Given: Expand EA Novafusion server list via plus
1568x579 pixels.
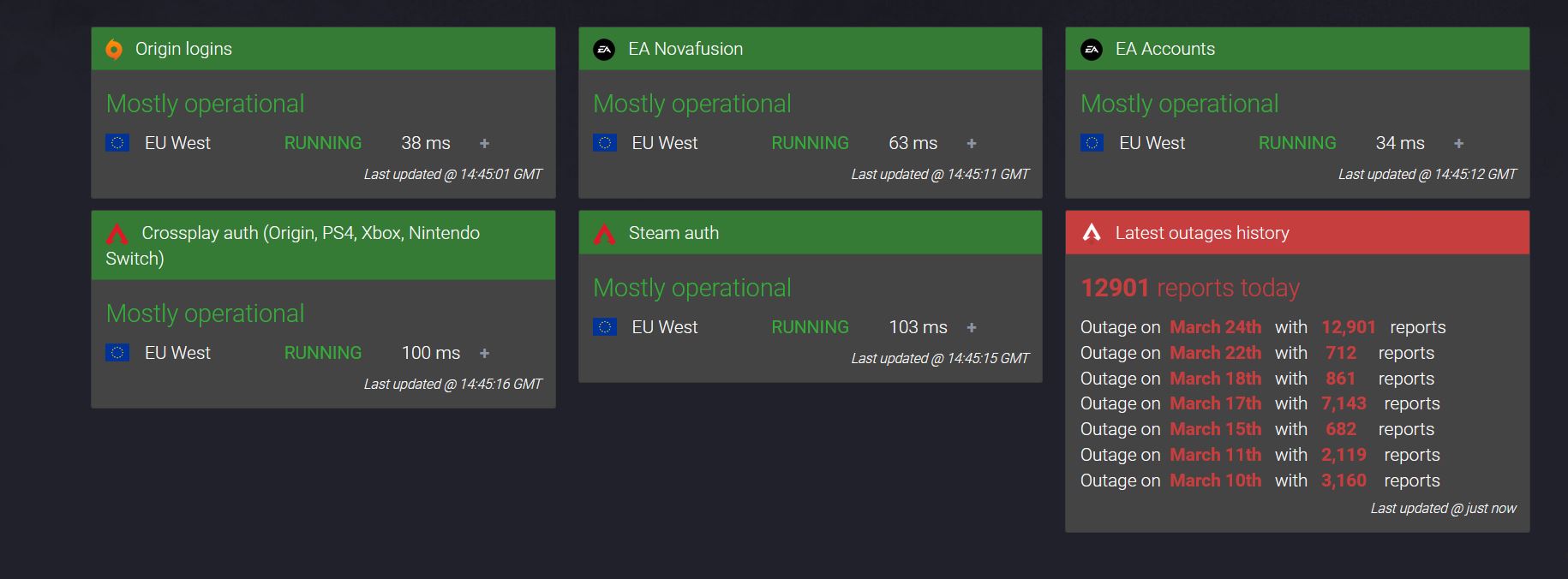Looking at the screenshot, I should pyautogui.click(x=972, y=144).
